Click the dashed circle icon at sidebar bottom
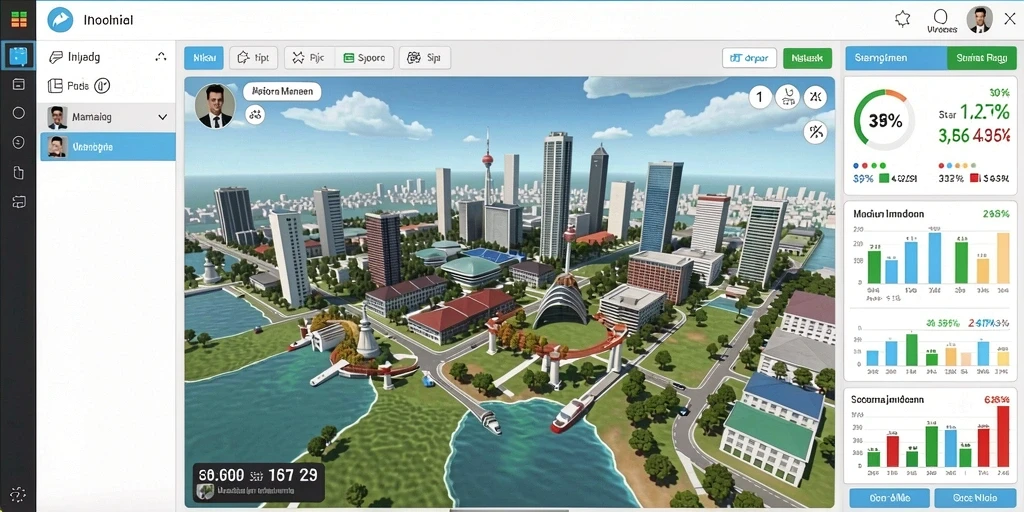 tap(18, 493)
